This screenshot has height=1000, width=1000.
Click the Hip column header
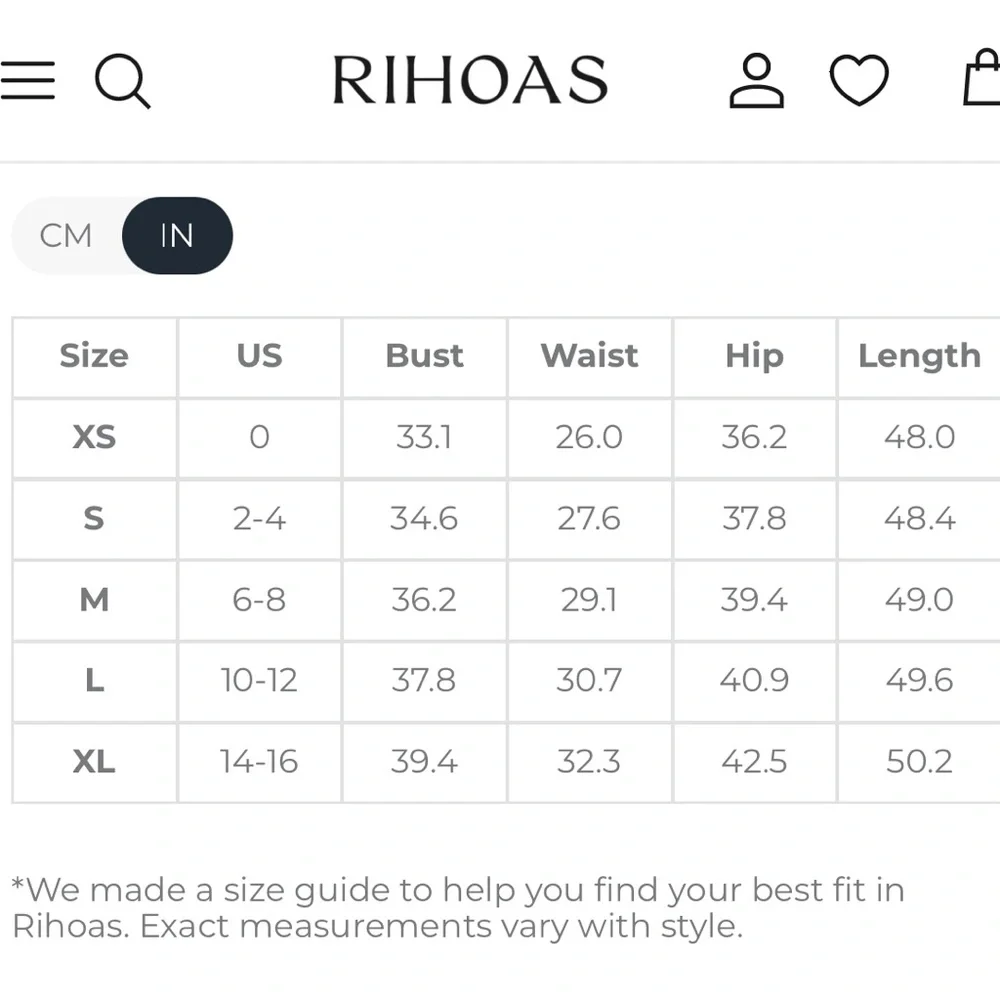[754, 356]
